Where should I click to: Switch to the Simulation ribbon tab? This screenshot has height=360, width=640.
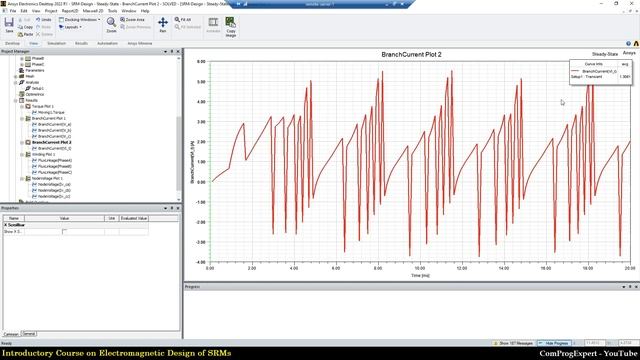click(x=56, y=43)
